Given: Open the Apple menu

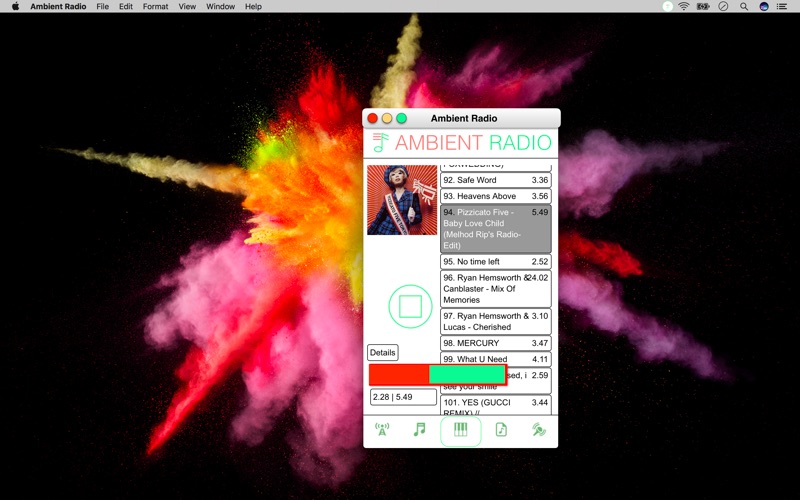Looking at the screenshot, I should 15,6.
